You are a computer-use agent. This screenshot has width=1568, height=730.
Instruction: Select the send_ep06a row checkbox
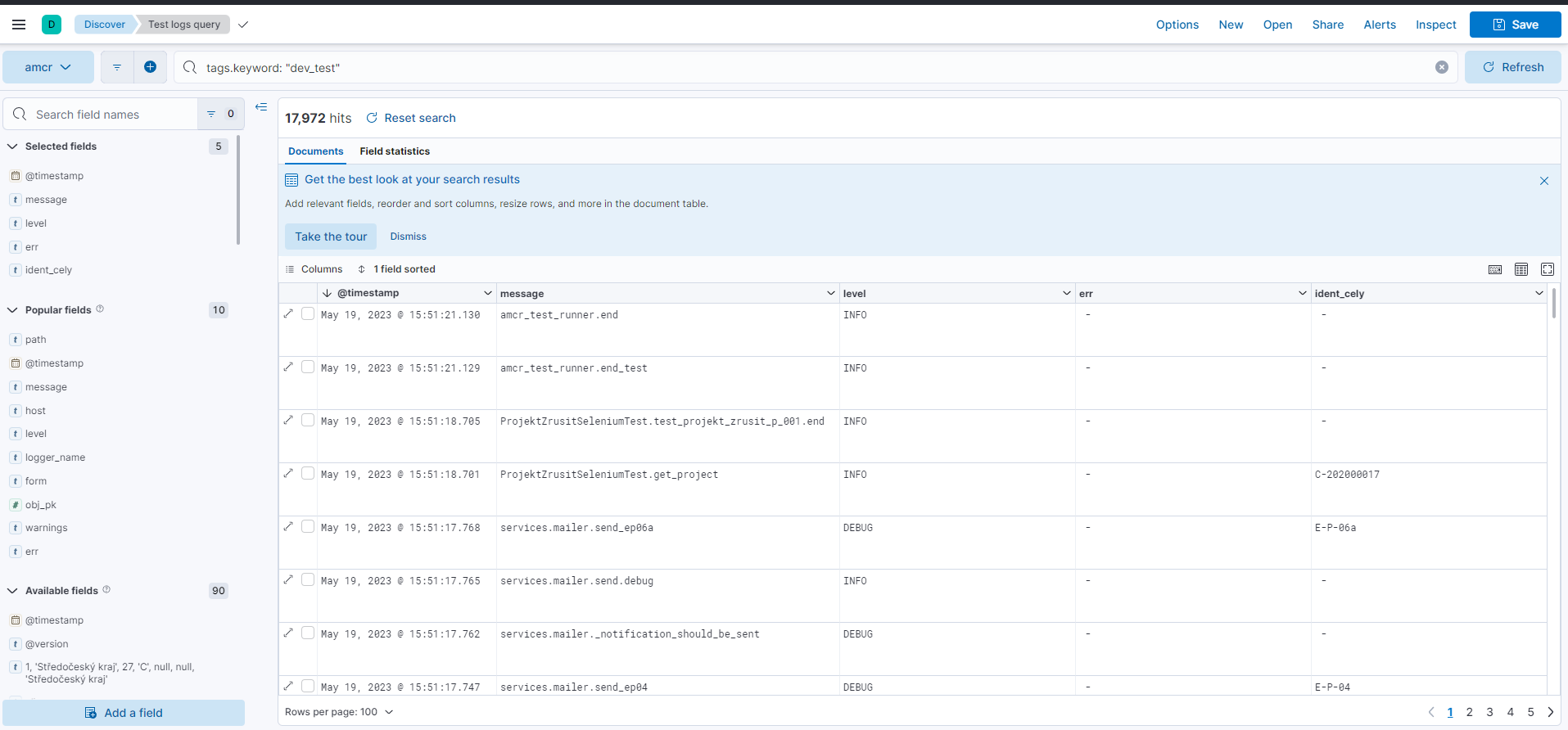(x=308, y=526)
